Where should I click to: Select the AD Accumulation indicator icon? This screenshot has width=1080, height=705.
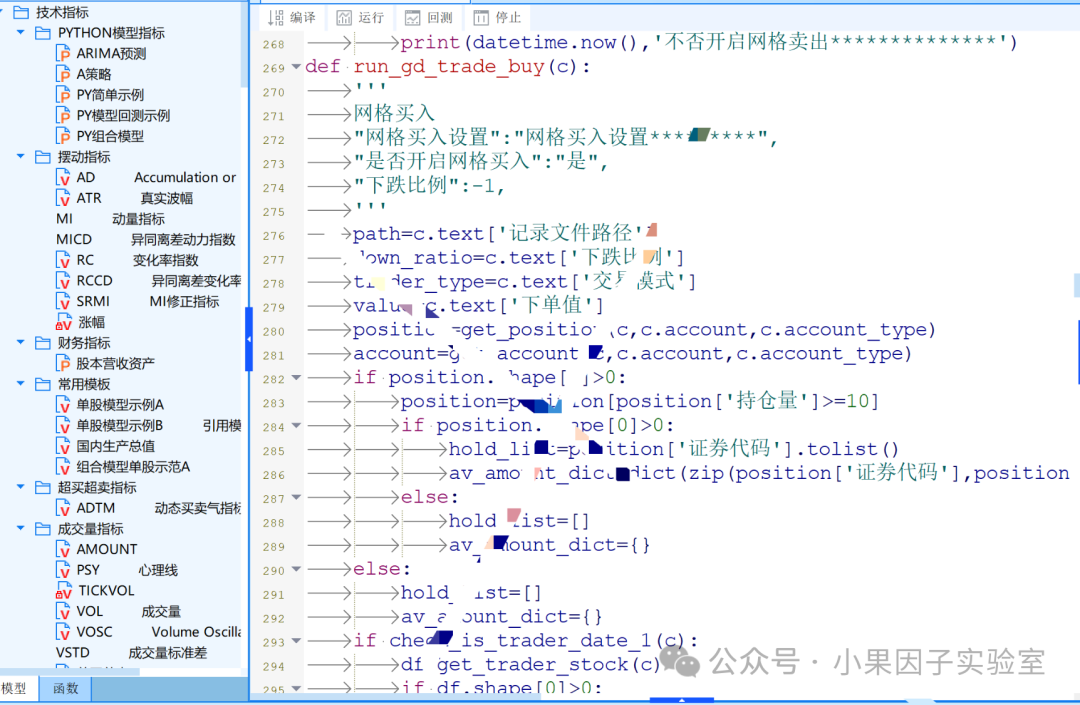[x=63, y=178]
